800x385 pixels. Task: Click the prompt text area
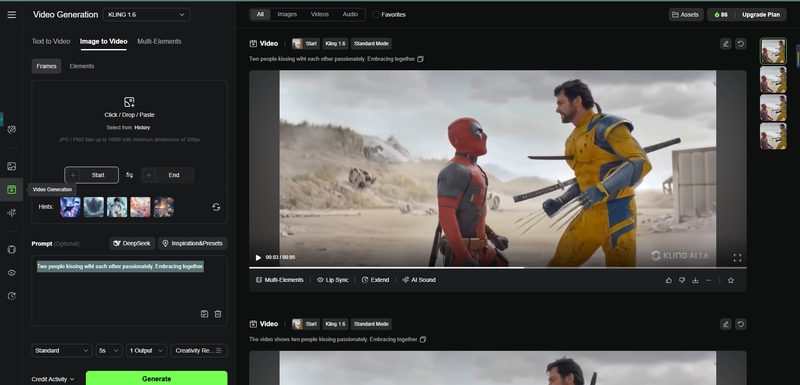pos(130,291)
